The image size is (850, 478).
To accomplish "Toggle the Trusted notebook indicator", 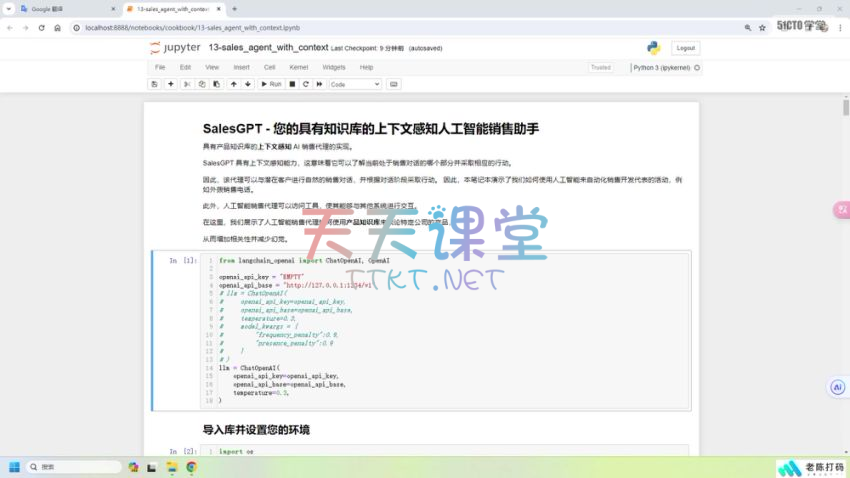I will 600,67.
